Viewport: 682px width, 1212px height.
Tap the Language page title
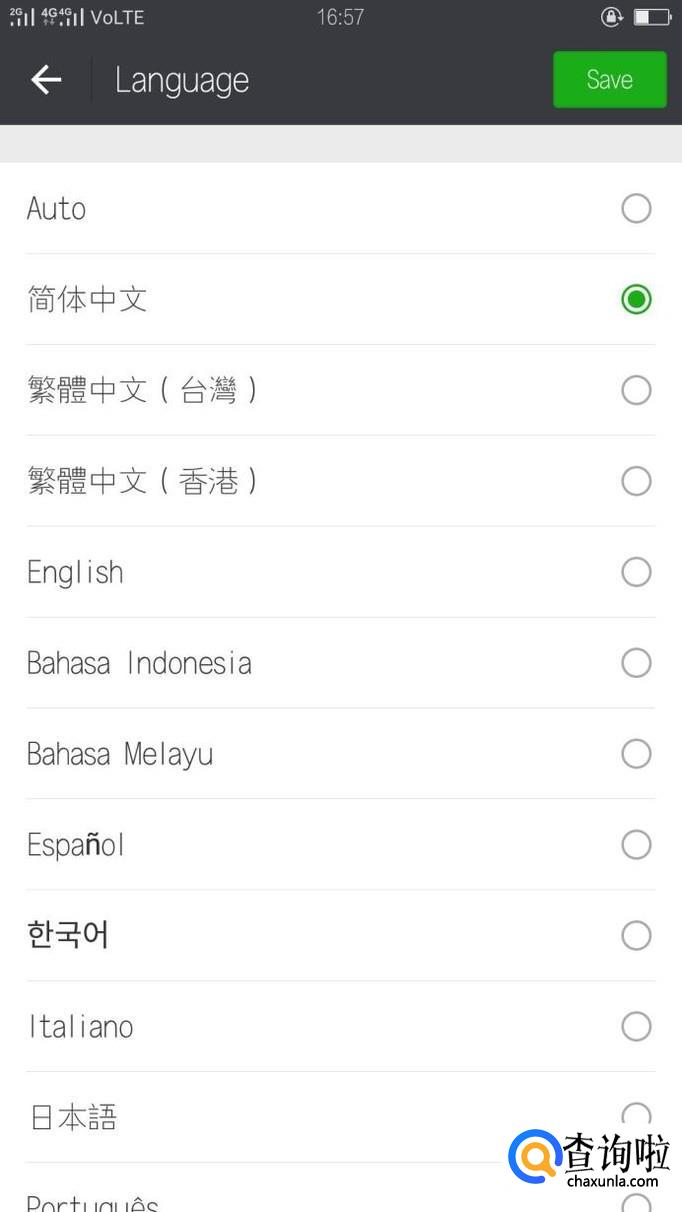click(182, 80)
